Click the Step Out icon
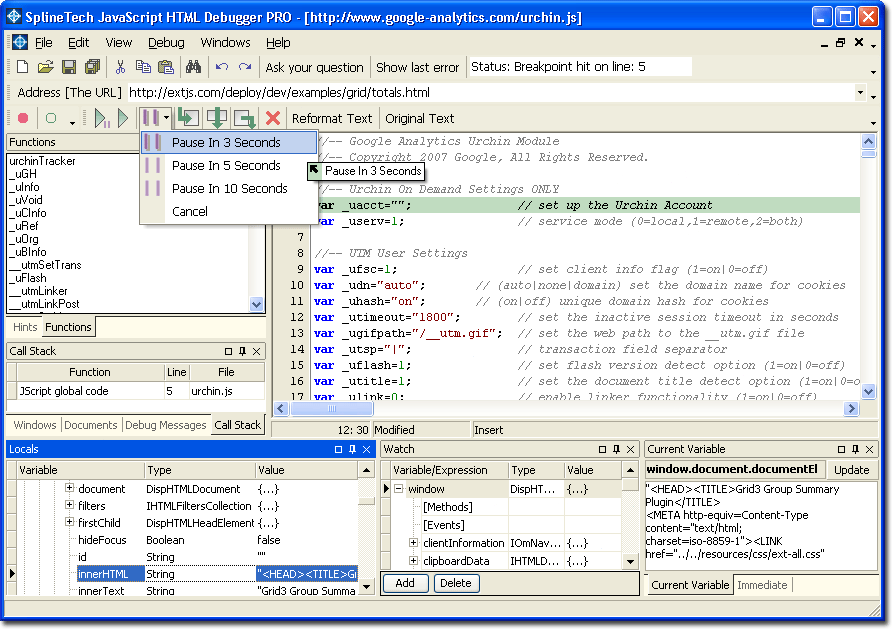 [x=244, y=118]
